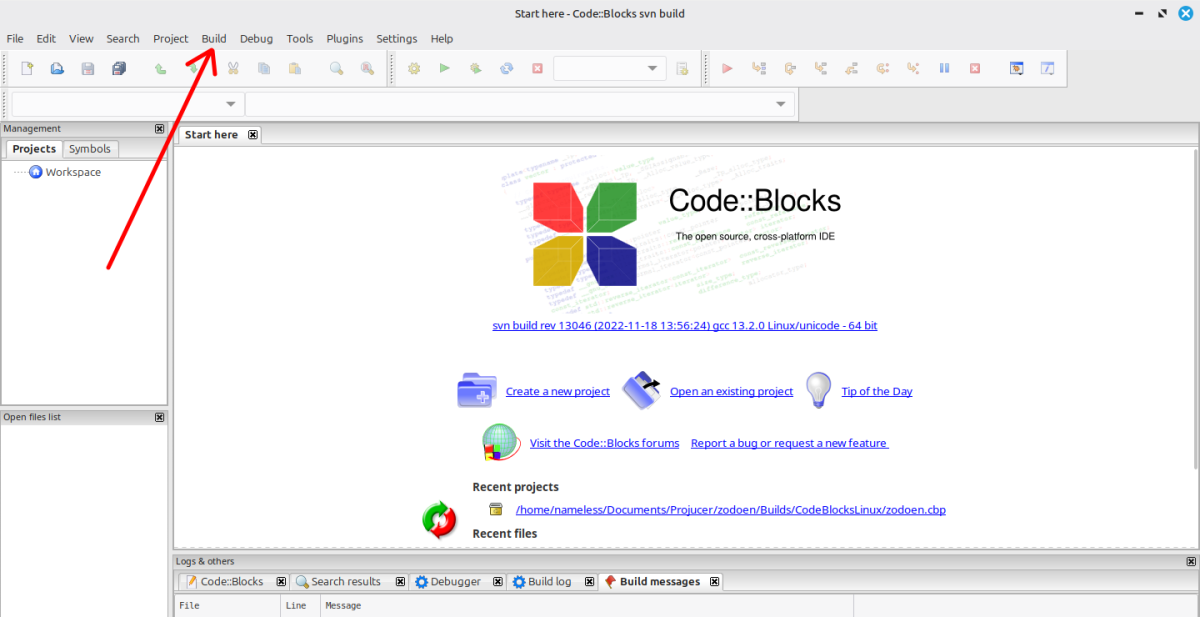Click the Build gear icon
Image resolution: width=1200 pixels, height=617 pixels.
[414, 69]
